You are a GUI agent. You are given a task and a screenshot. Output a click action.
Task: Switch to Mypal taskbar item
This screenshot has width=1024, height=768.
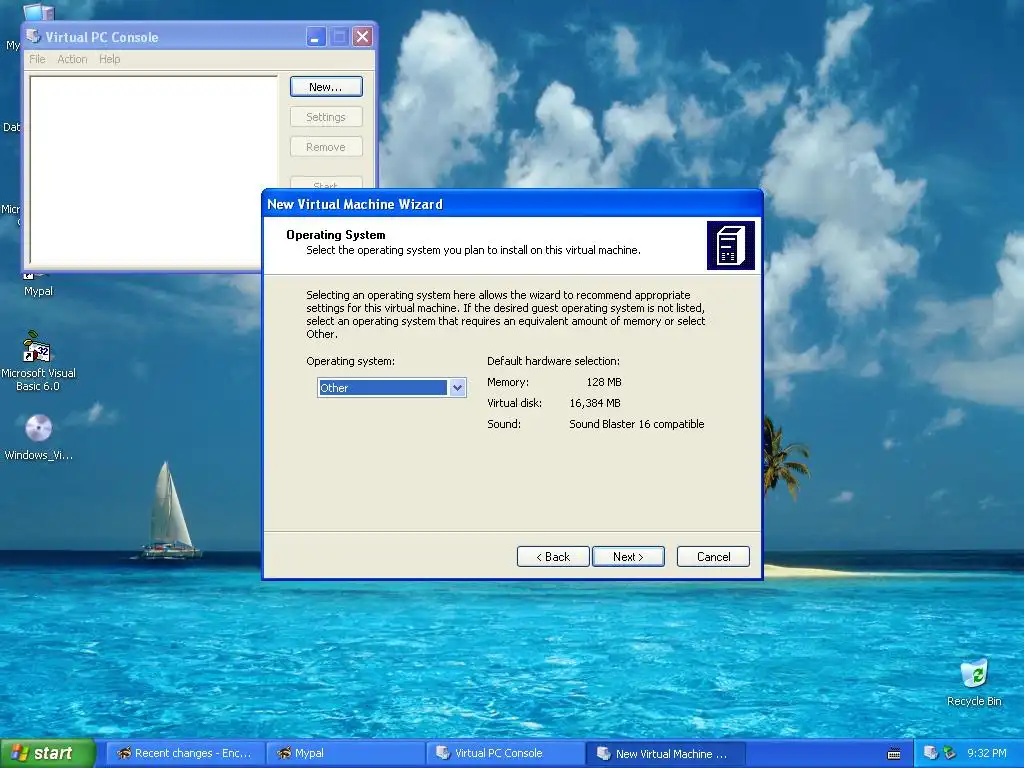(x=345, y=753)
